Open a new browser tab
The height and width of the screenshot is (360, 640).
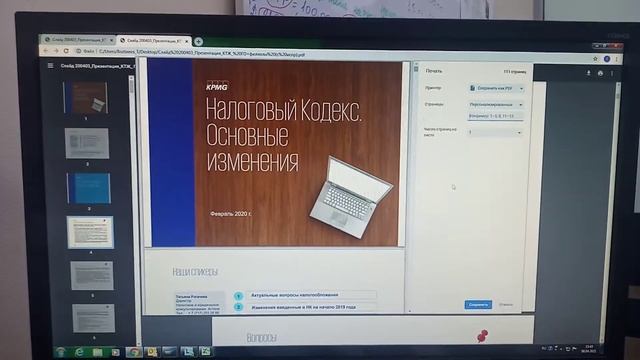(x=198, y=41)
